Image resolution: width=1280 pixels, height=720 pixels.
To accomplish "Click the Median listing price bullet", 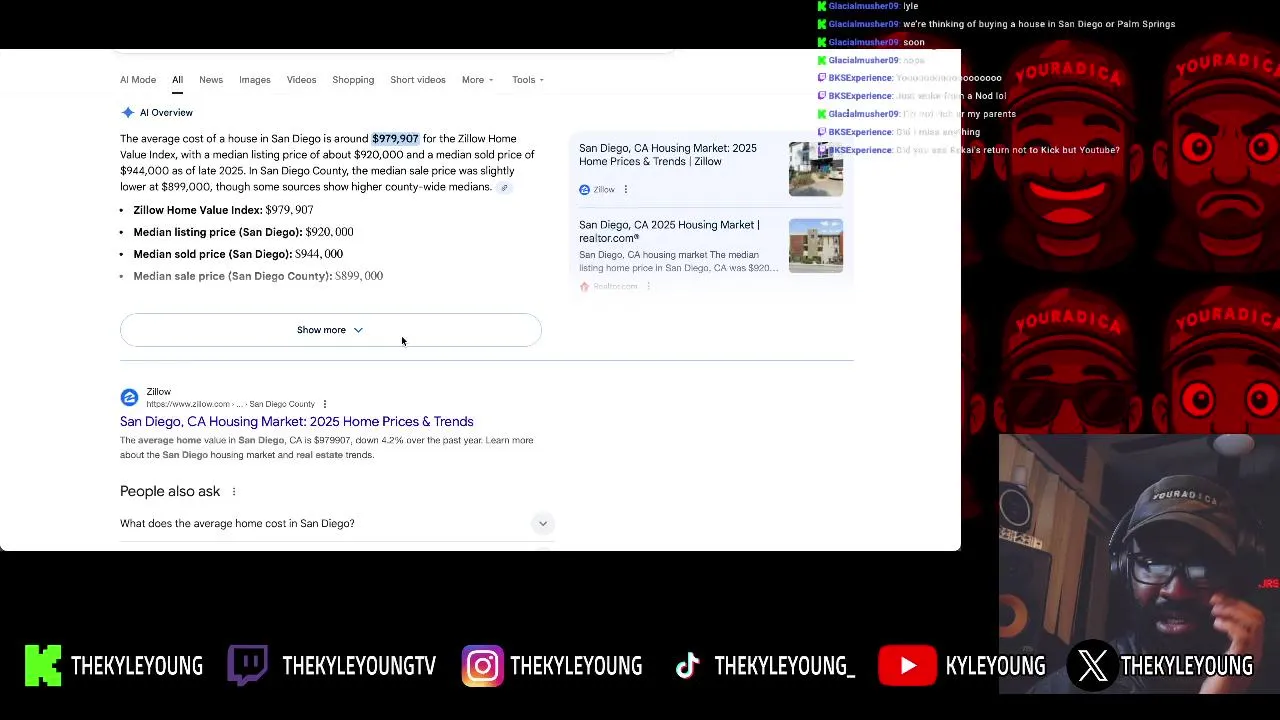I will 243,232.
